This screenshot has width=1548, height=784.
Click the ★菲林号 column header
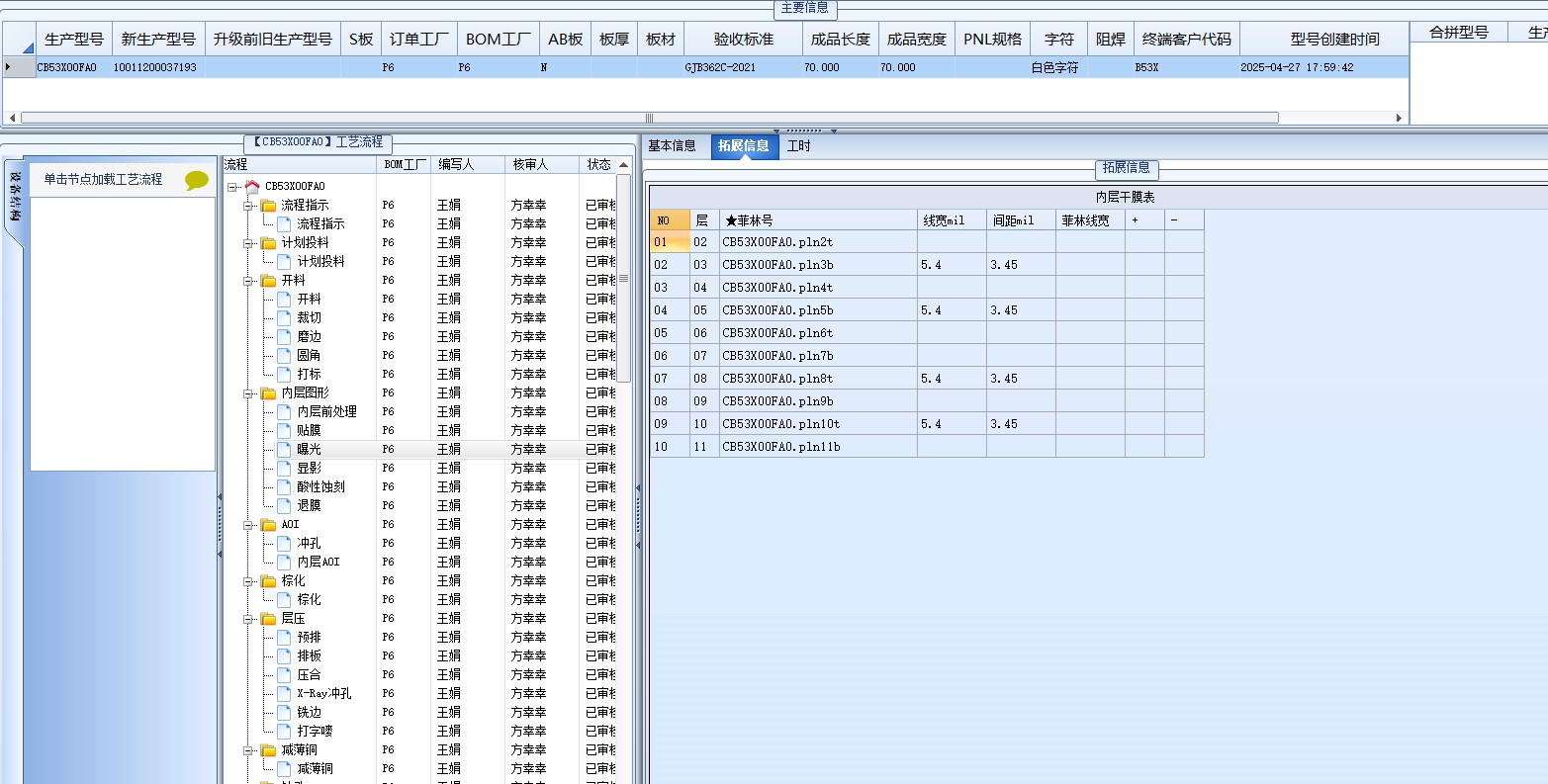coord(818,219)
